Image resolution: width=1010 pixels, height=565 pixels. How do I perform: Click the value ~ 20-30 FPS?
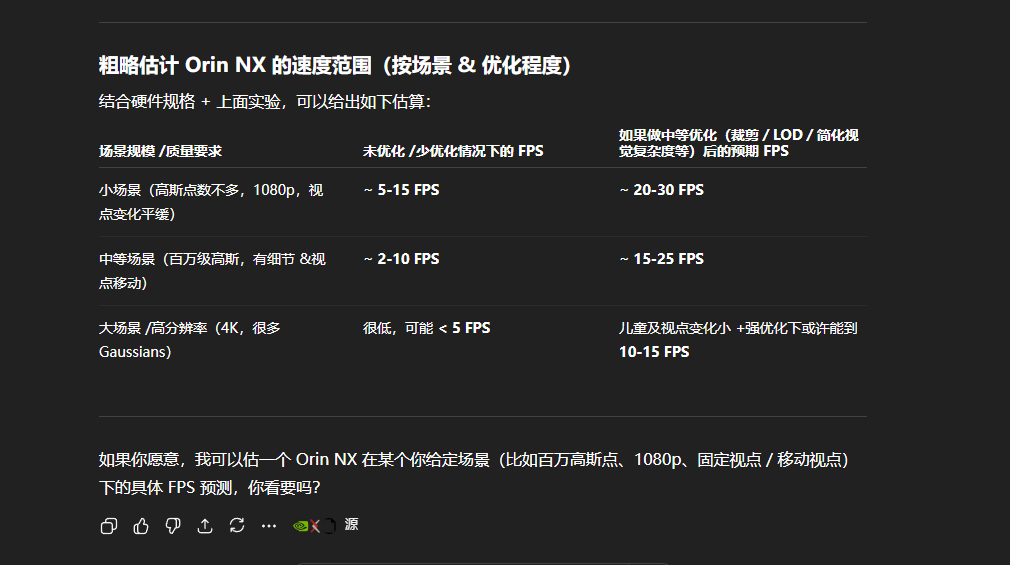662,190
